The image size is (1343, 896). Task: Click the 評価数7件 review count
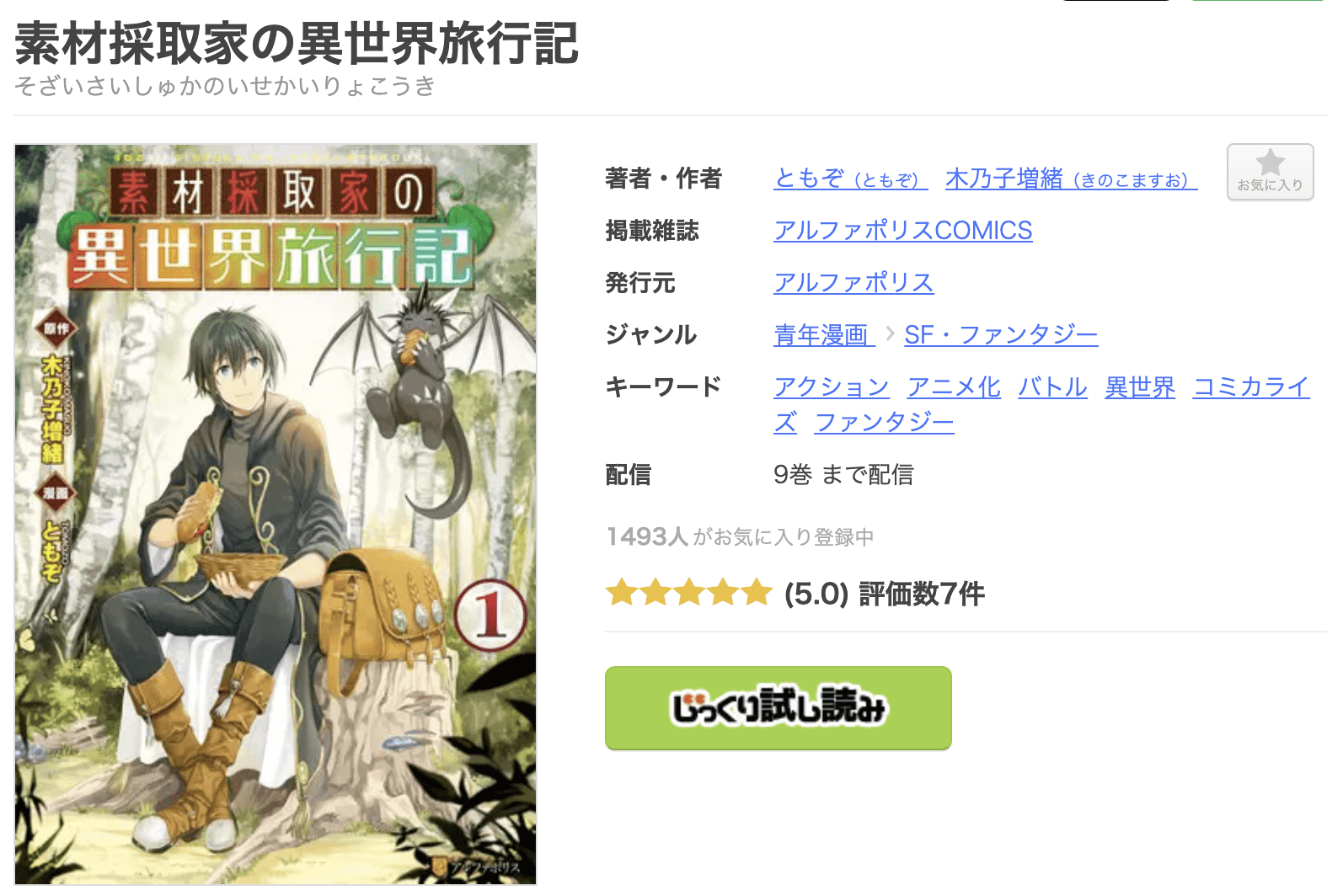click(x=922, y=594)
